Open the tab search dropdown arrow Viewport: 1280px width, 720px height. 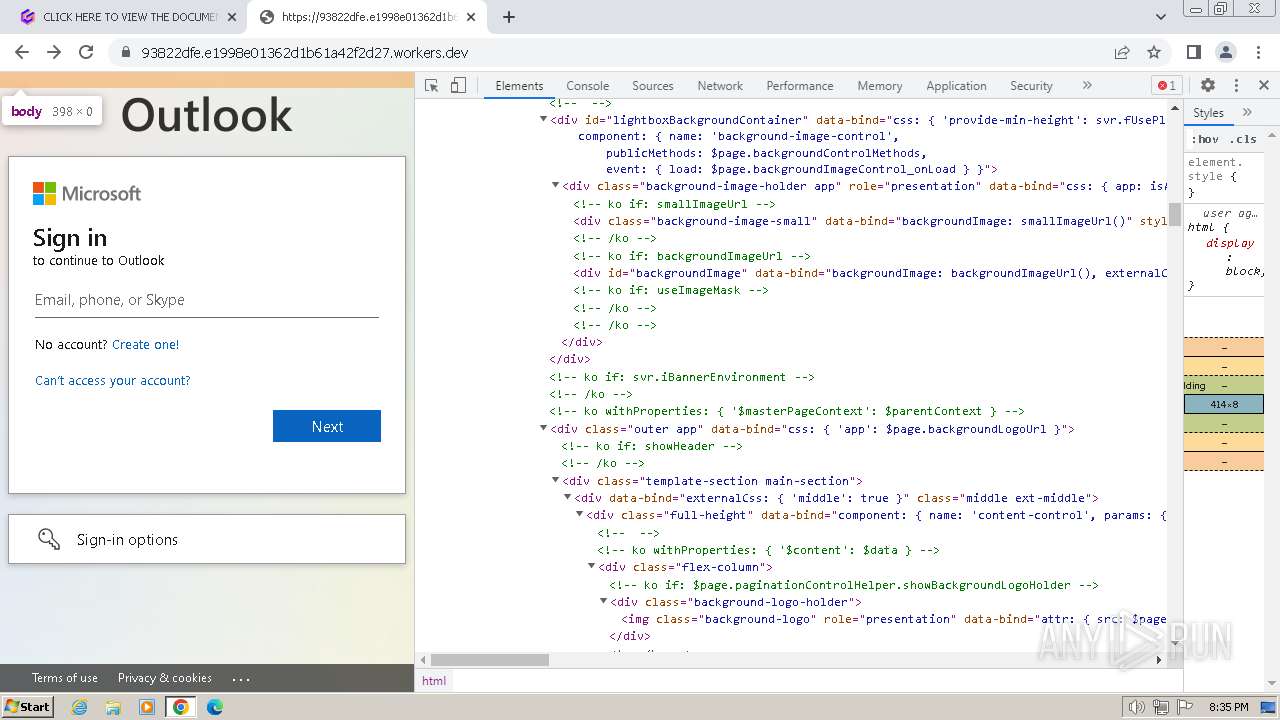(1161, 17)
